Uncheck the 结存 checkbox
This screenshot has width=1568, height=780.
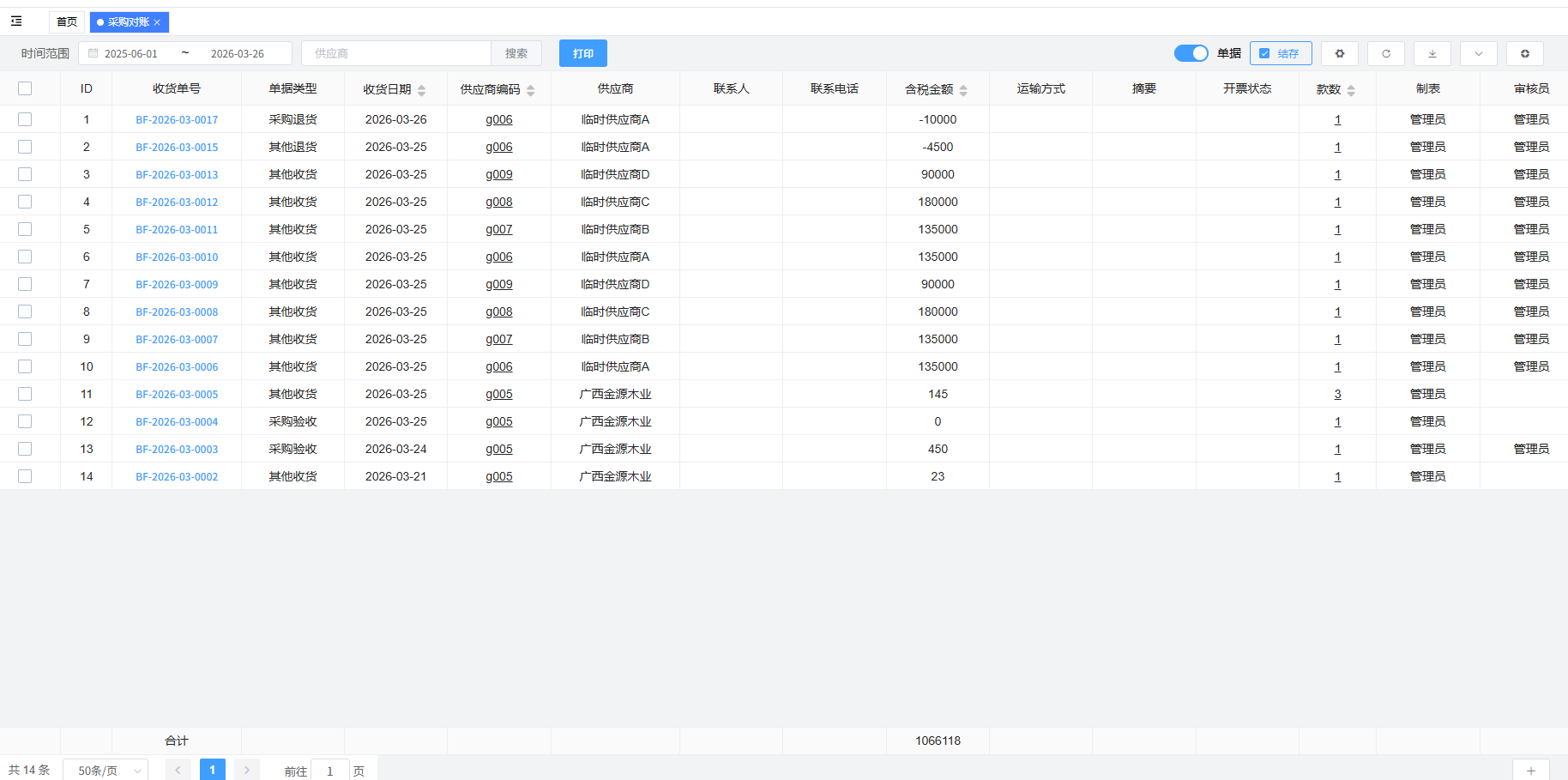coord(1264,53)
